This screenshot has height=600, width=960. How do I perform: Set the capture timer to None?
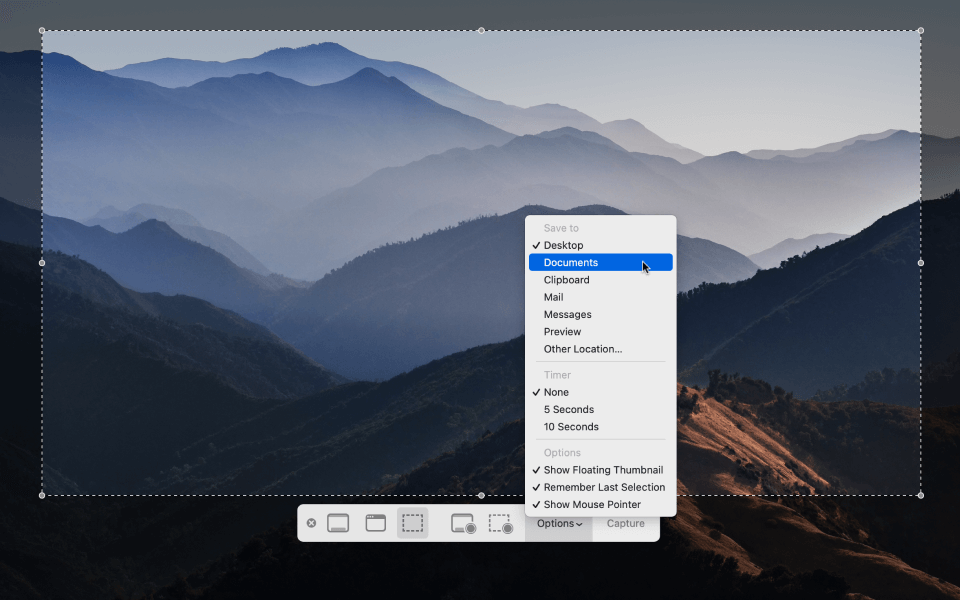(x=557, y=392)
